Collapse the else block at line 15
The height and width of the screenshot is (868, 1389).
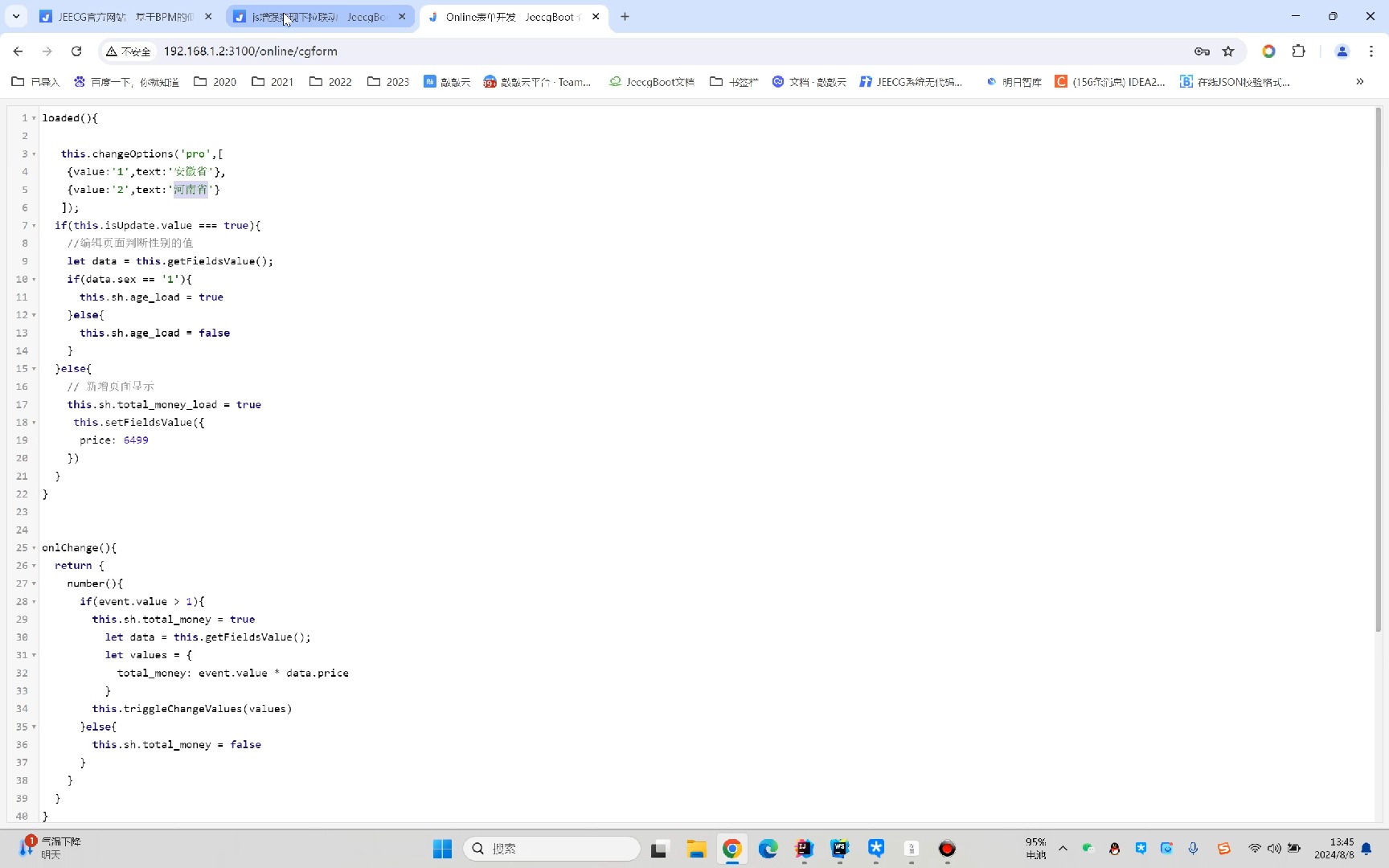point(34,368)
